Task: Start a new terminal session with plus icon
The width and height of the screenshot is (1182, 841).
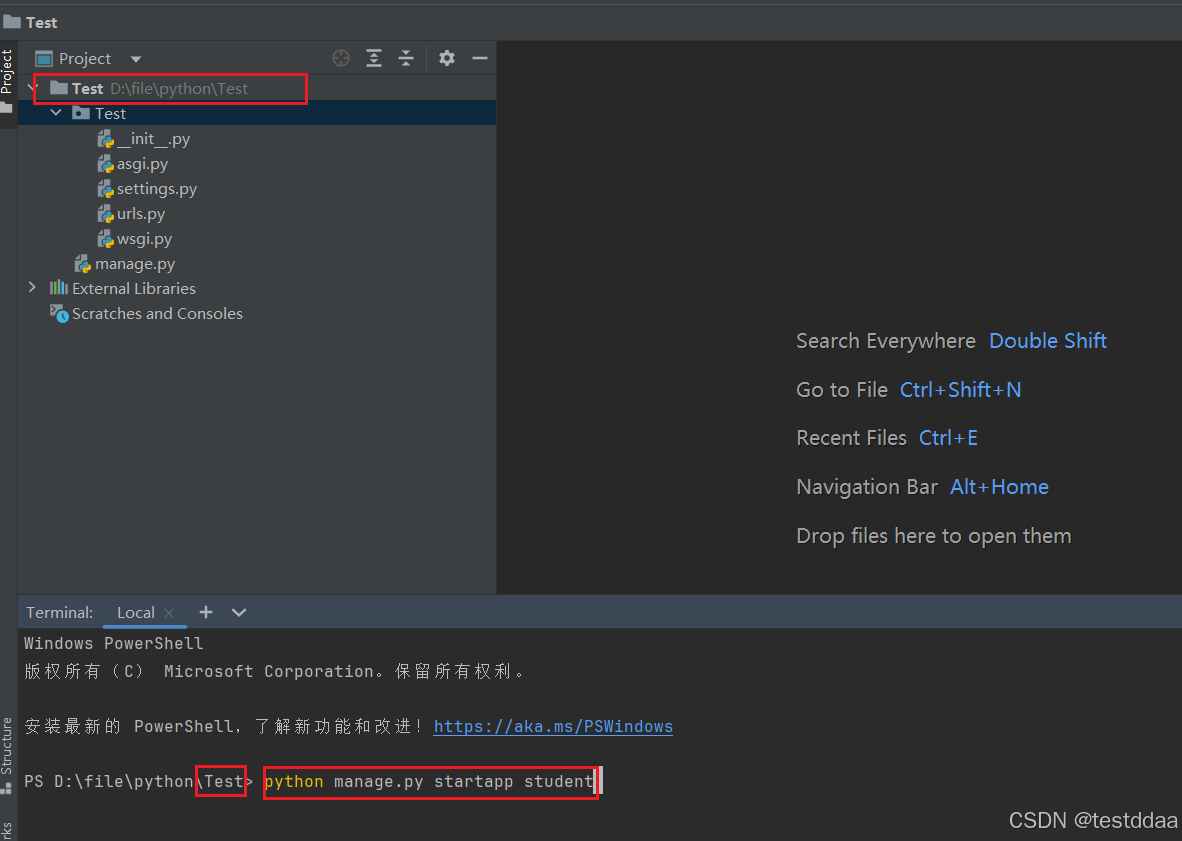Action: (205, 612)
